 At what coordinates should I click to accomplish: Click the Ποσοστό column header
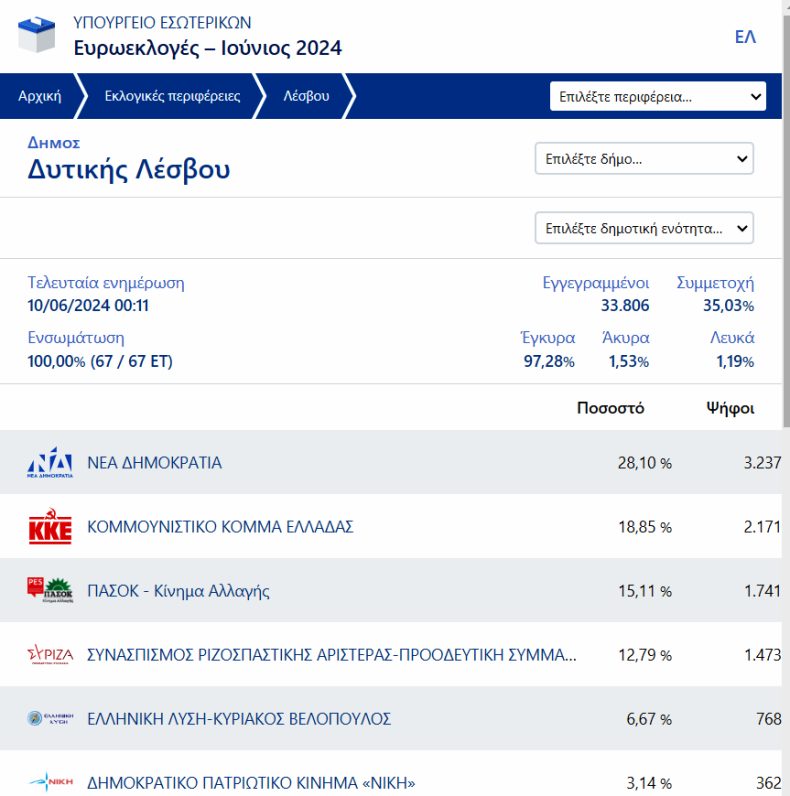pyautogui.click(x=610, y=408)
